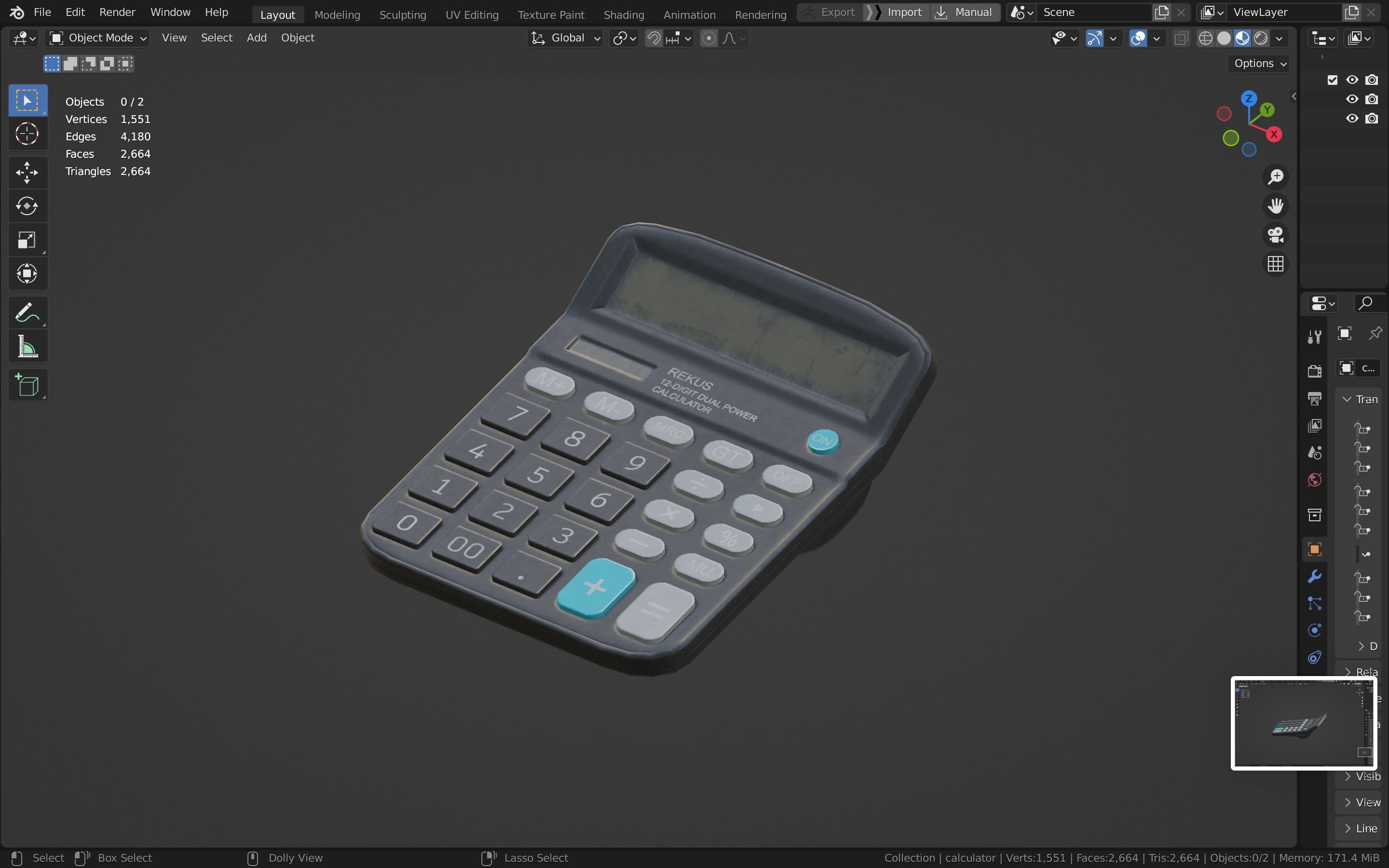Open the viewport Add menu
Image resolution: width=1389 pixels, height=868 pixels.
click(257, 38)
